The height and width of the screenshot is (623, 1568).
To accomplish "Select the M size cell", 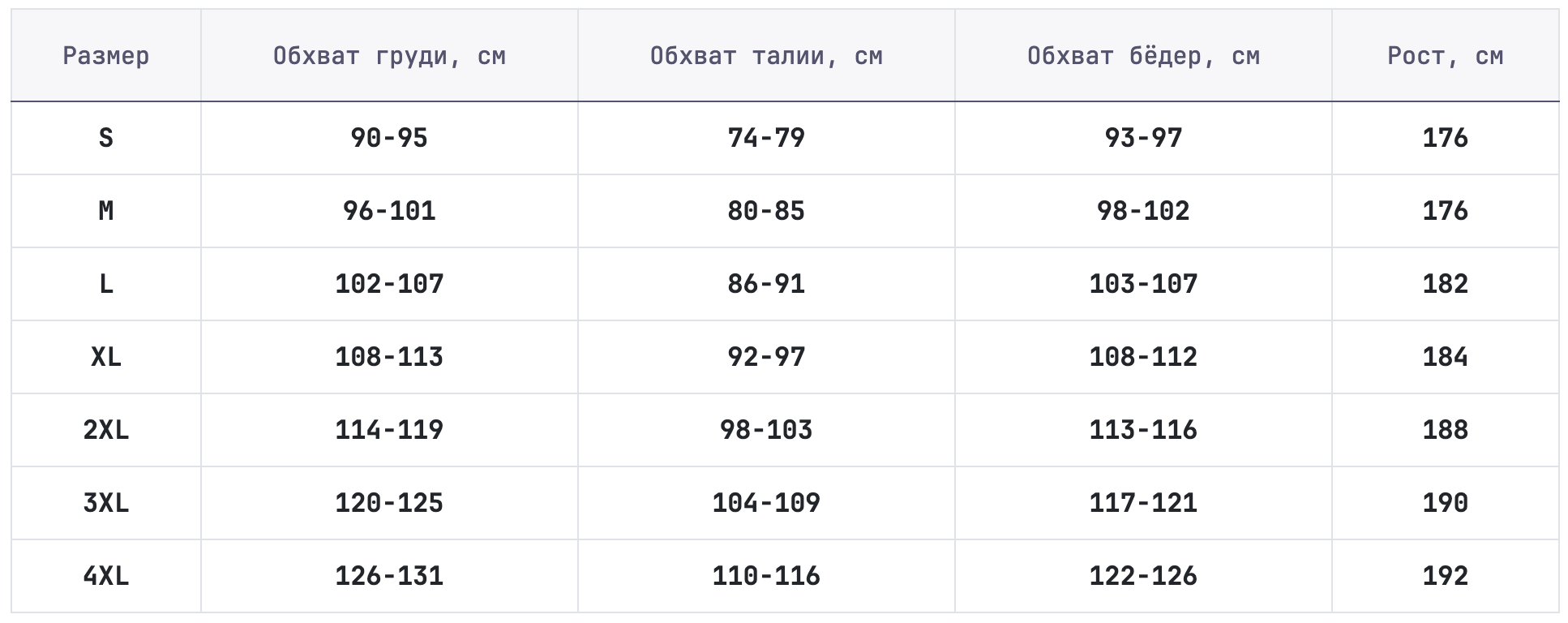I will pos(106,211).
